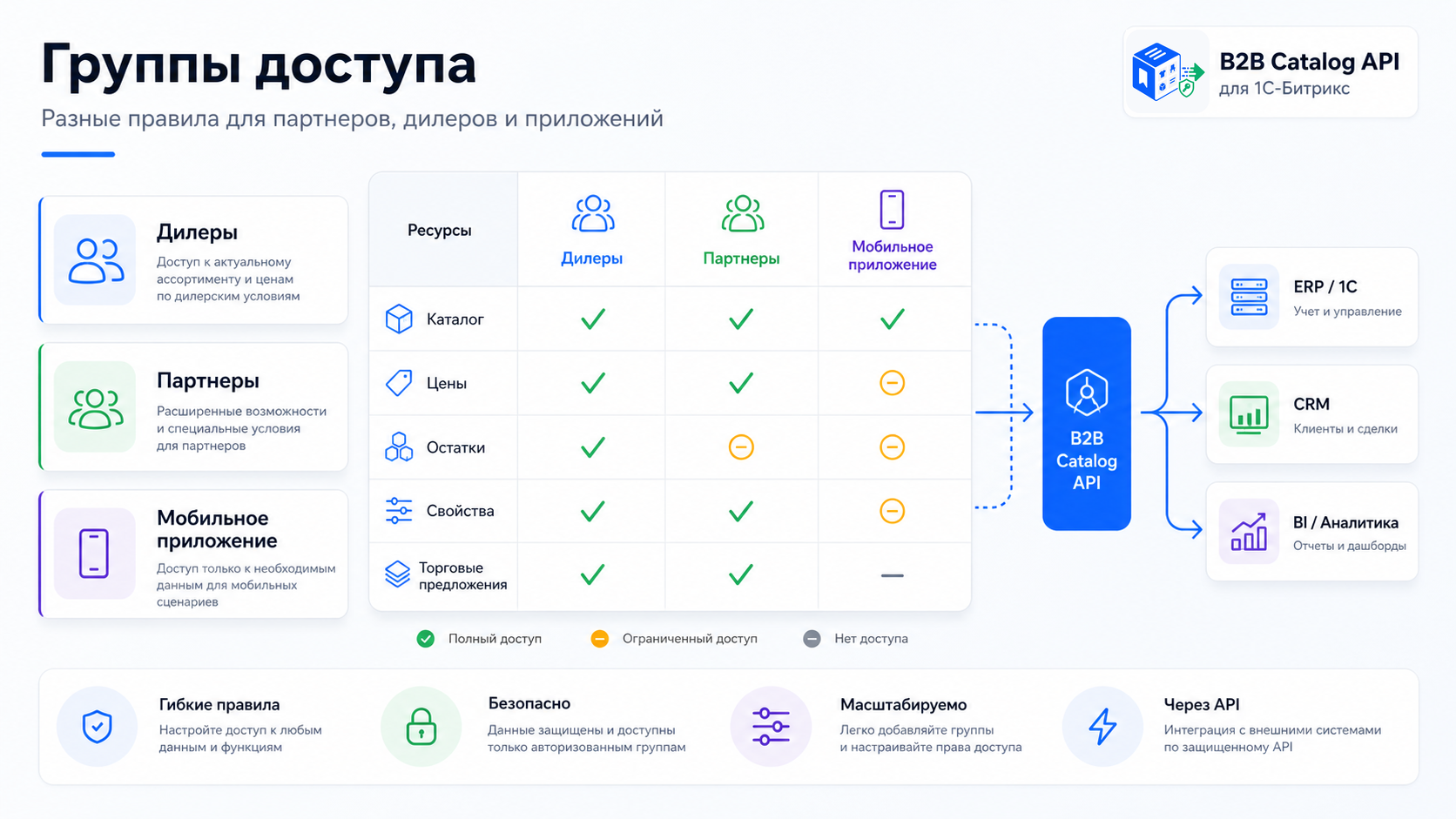
Task: Click the Цены price tag icon
Action: [399, 383]
